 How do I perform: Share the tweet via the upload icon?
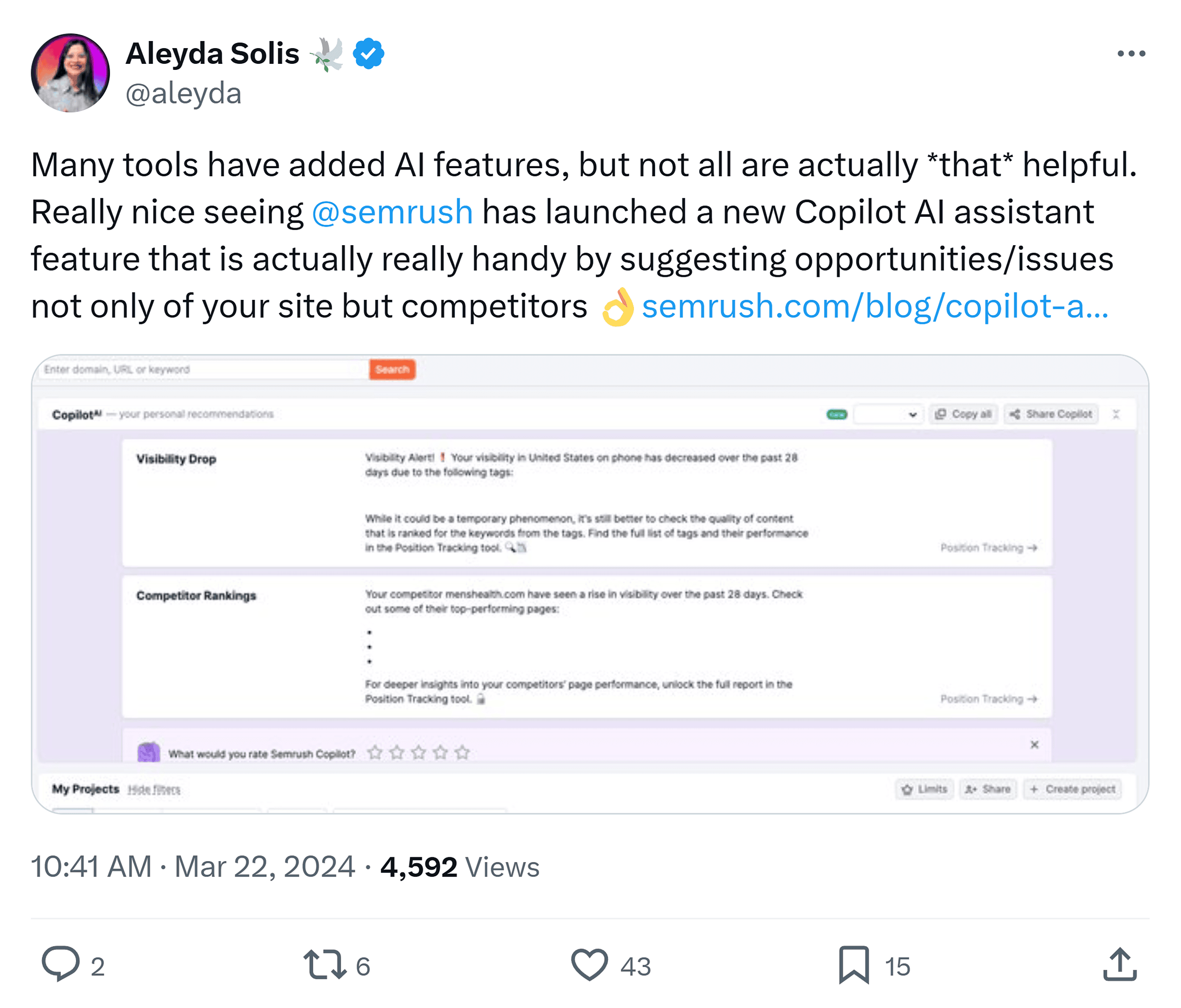1121,965
